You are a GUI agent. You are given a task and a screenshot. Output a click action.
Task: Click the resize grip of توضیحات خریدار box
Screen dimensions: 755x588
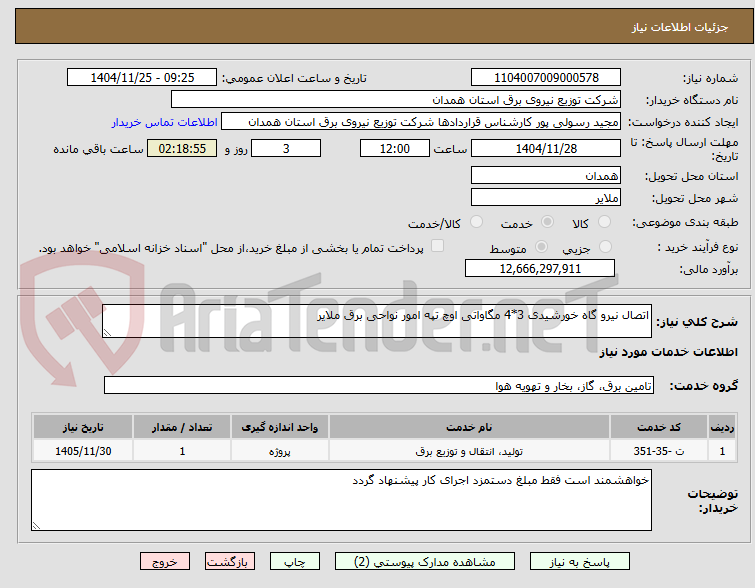36,526
